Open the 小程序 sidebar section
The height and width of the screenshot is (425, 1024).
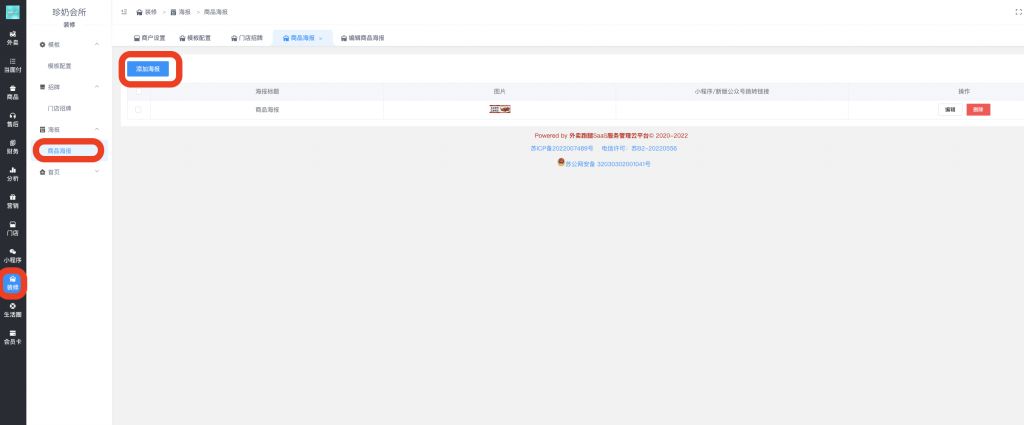[x=12, y=255]
